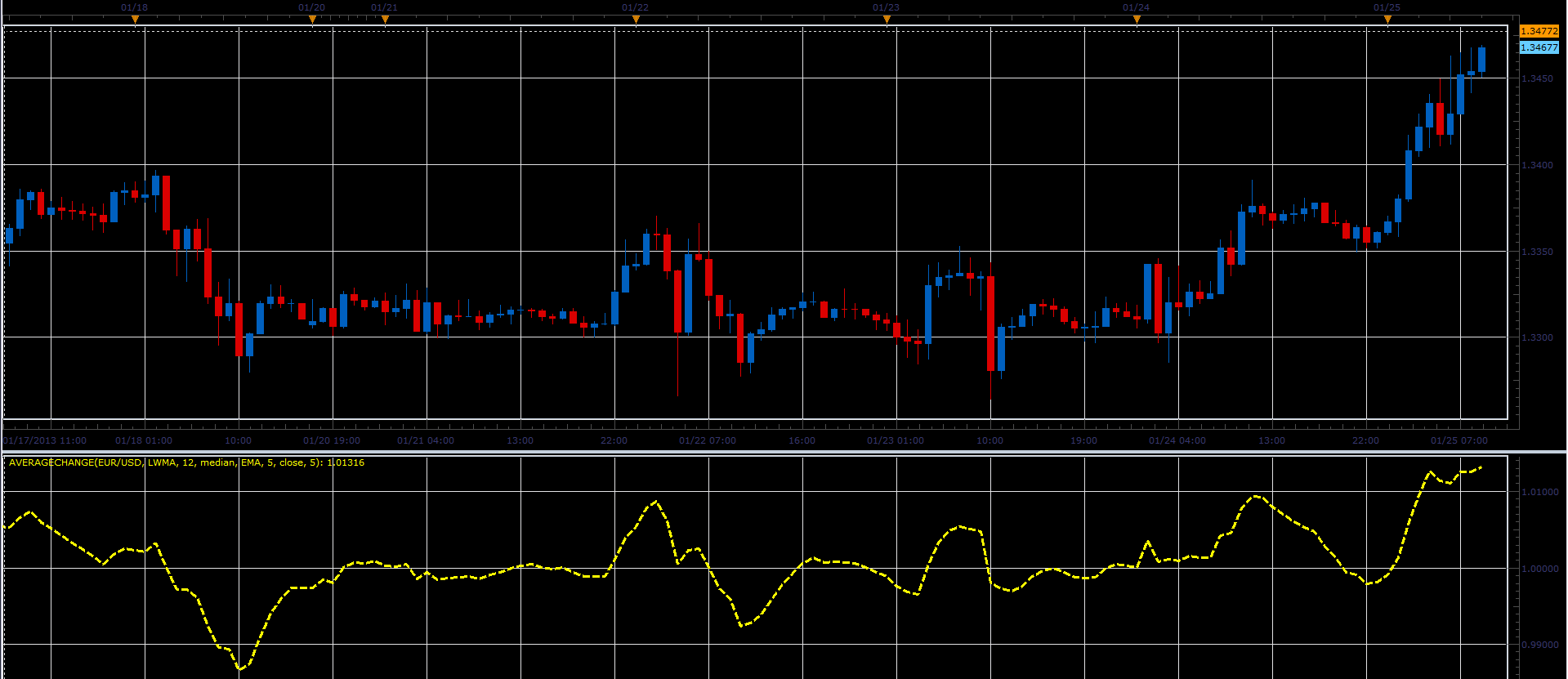Click the 0.99000 indicator axis label
The image size is (1568, 679).
tap(1539, 645)
